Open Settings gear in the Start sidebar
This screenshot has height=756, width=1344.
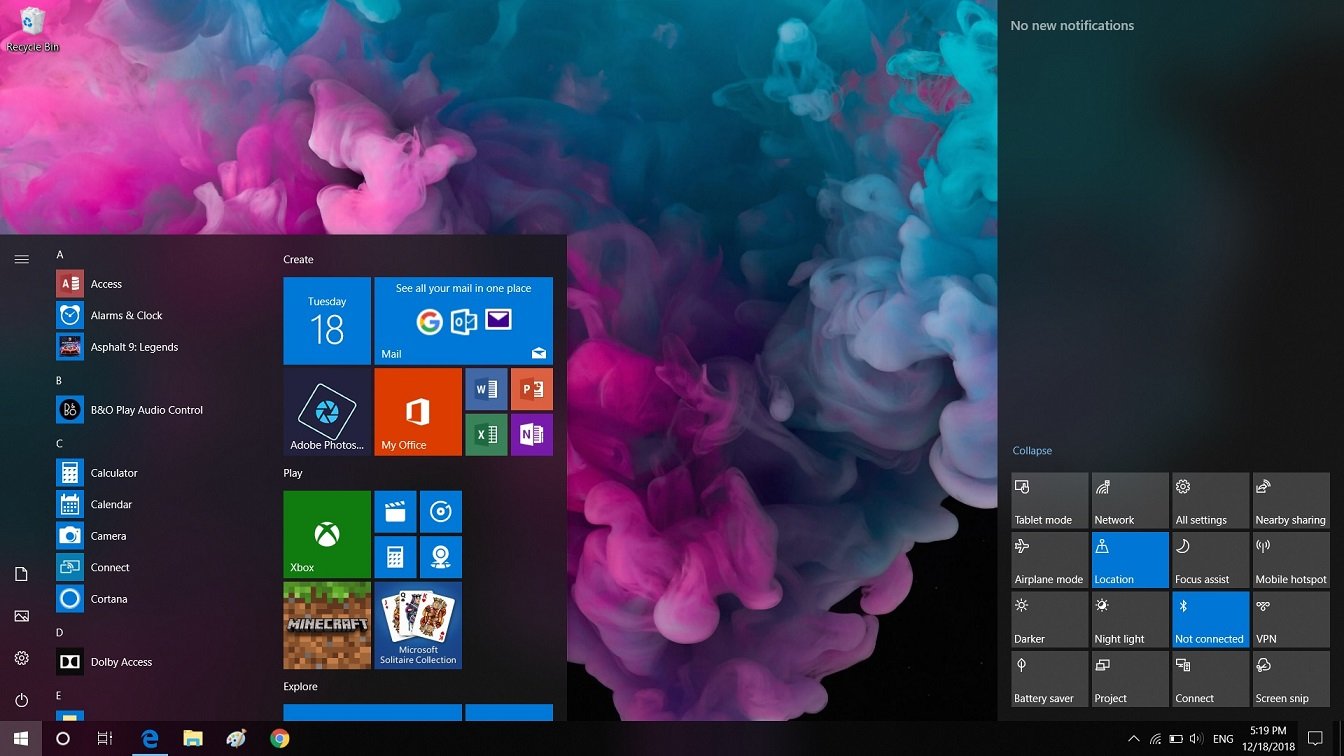21,658
